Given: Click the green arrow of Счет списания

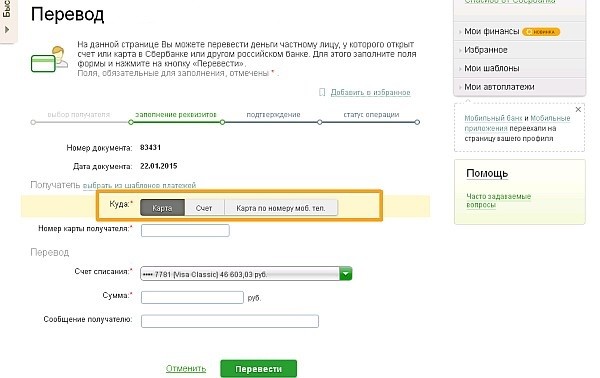Looking at the screenshot, I should (x=346, y=274).
